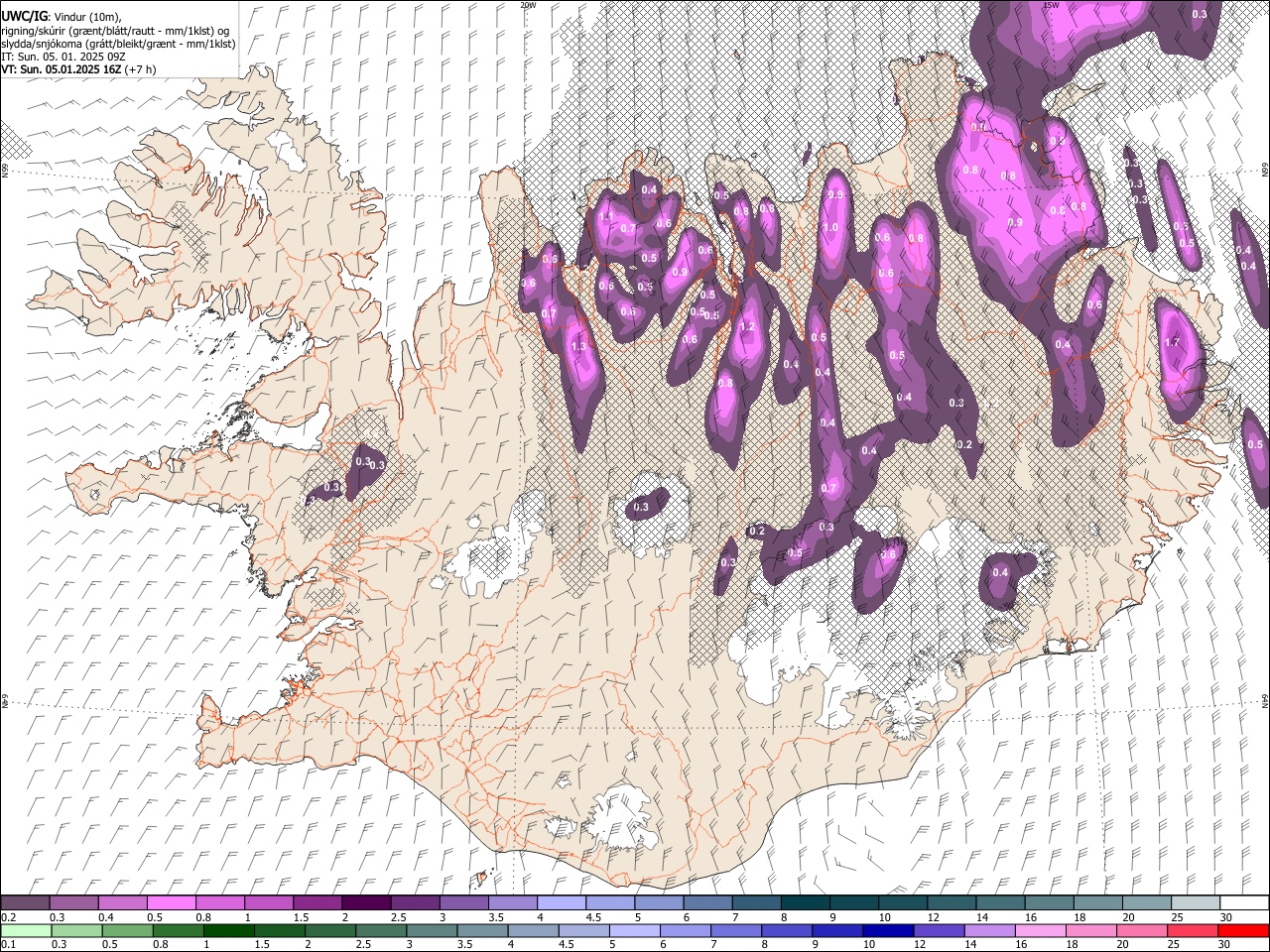Click the 1.2 precipitation value on the map
This screenshot has width=1270, height=952.
coord(747,326)
